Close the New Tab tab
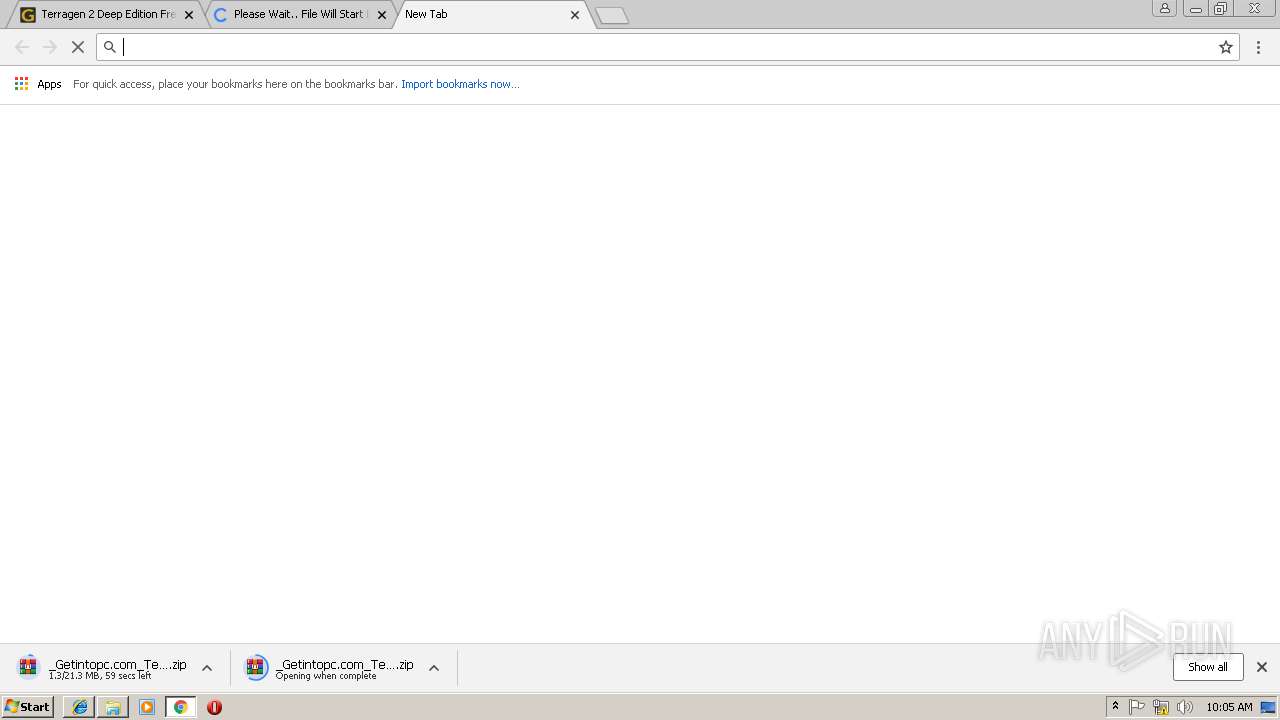1280x720 pixels. (575, 15)
